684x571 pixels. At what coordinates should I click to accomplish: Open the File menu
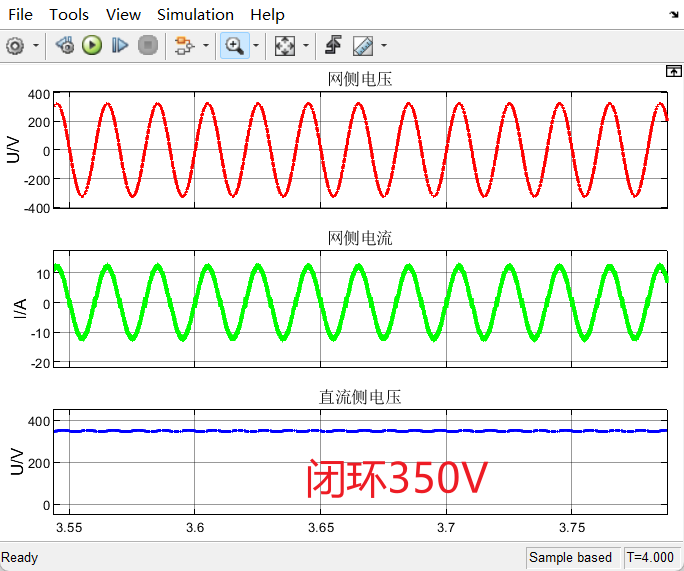pyautogui.click(x=20, y=14)
